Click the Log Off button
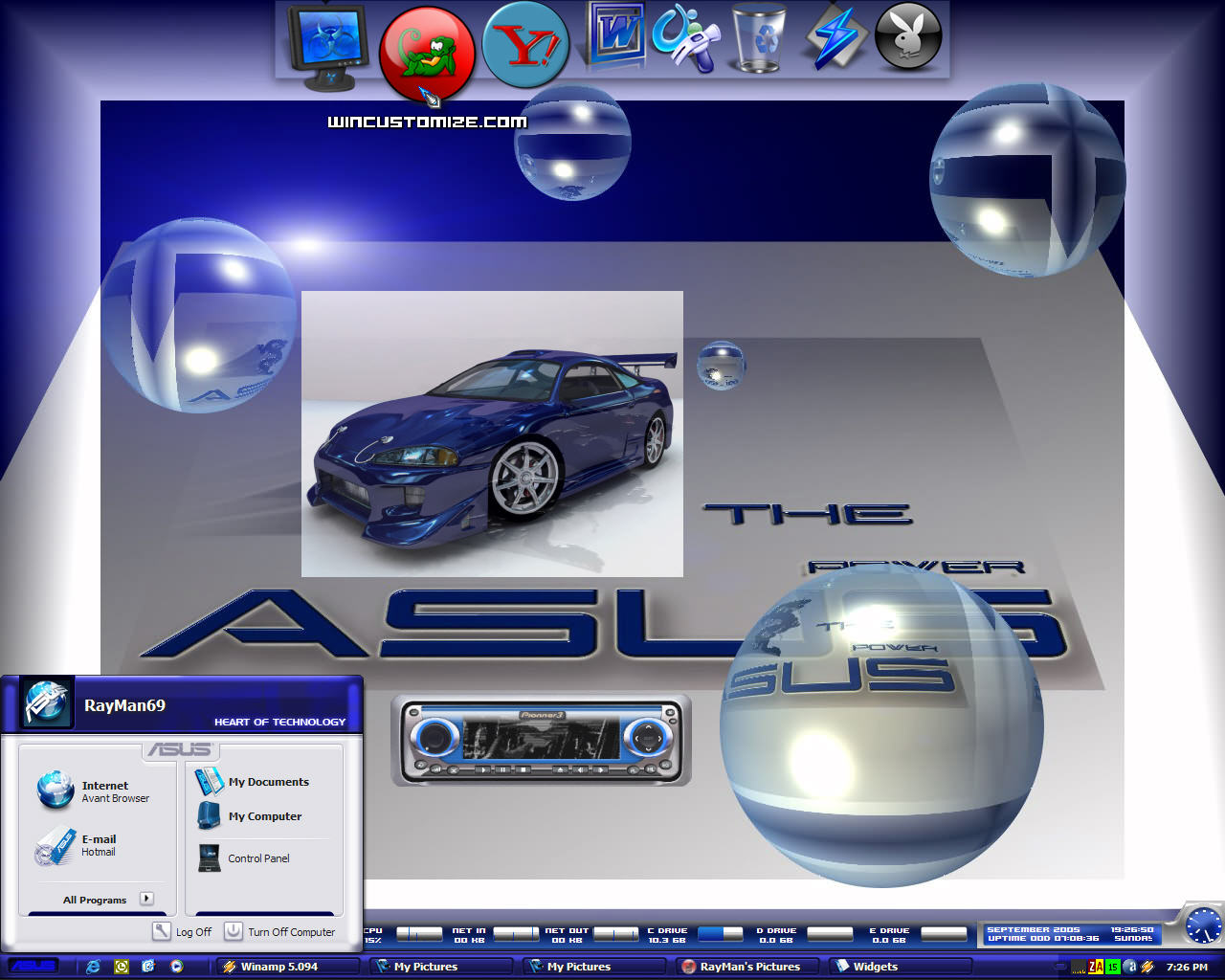The image size is (1225, 980). click(182, 931)
